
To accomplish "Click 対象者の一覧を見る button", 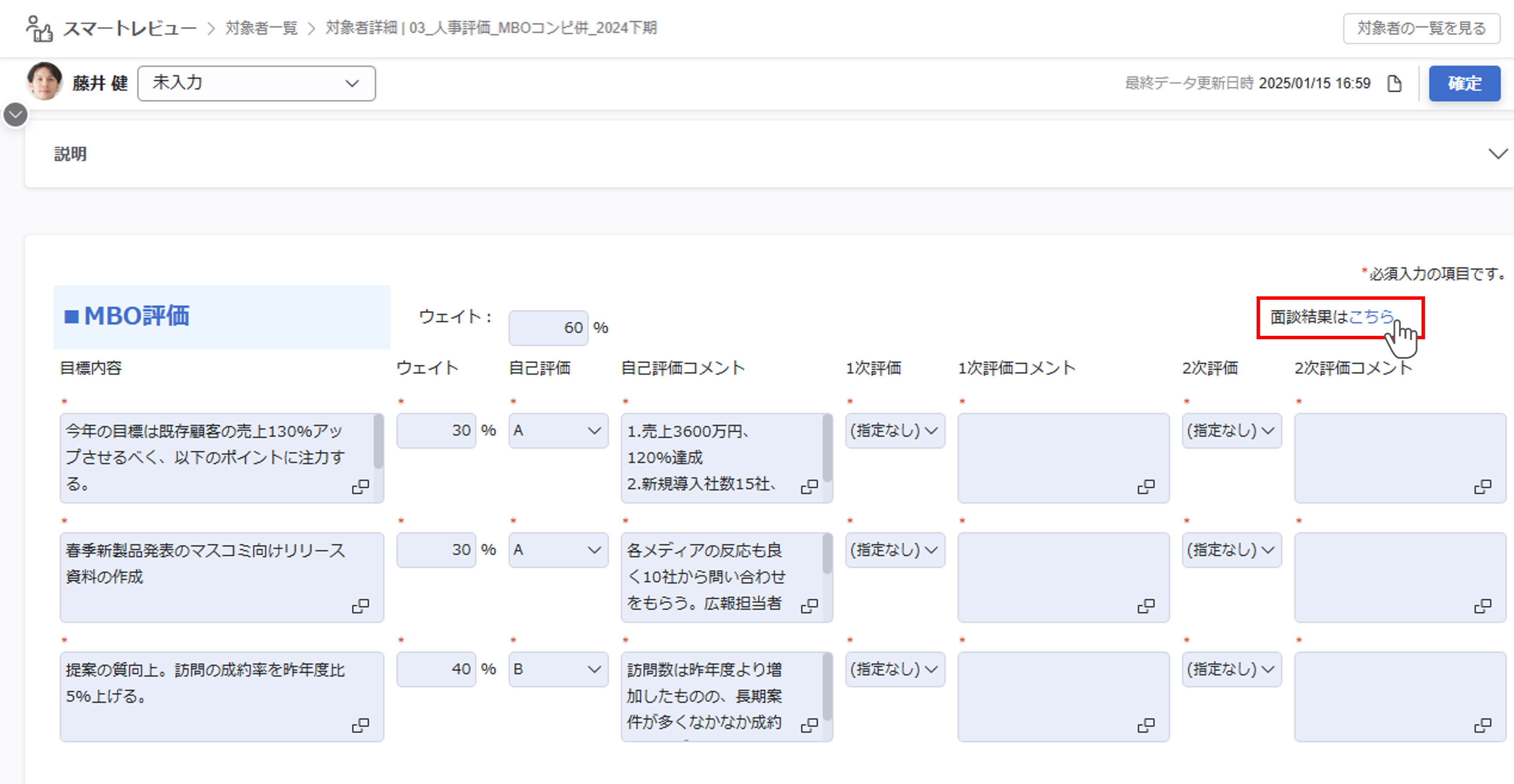I will (1422, 28).
